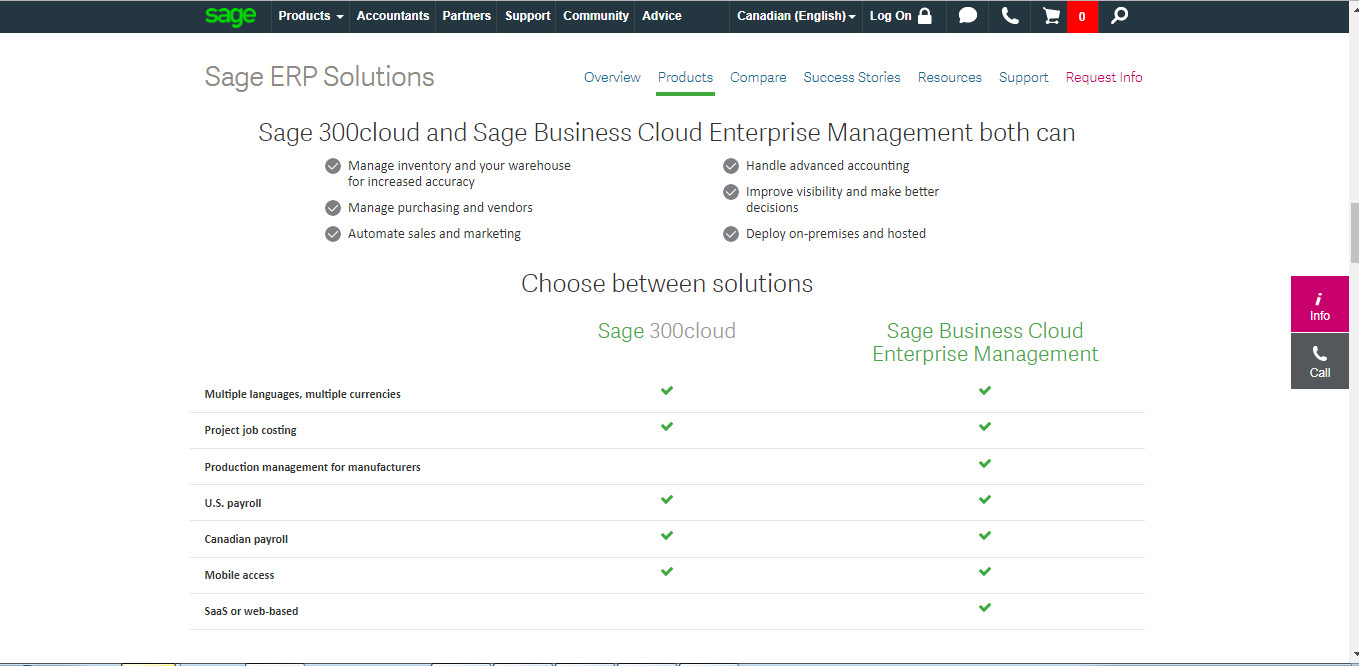The image size is (1359, 666).
Task: Click the Sage logo in the top bar
Action: click(230, 16)
